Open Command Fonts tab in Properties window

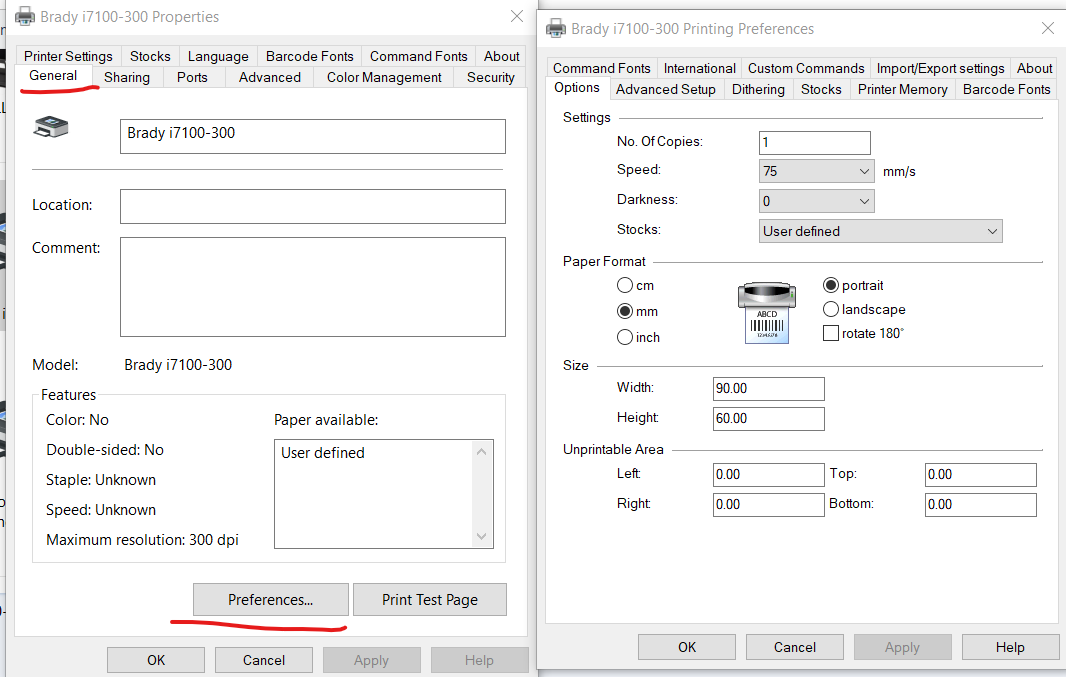tap(419, 56)
